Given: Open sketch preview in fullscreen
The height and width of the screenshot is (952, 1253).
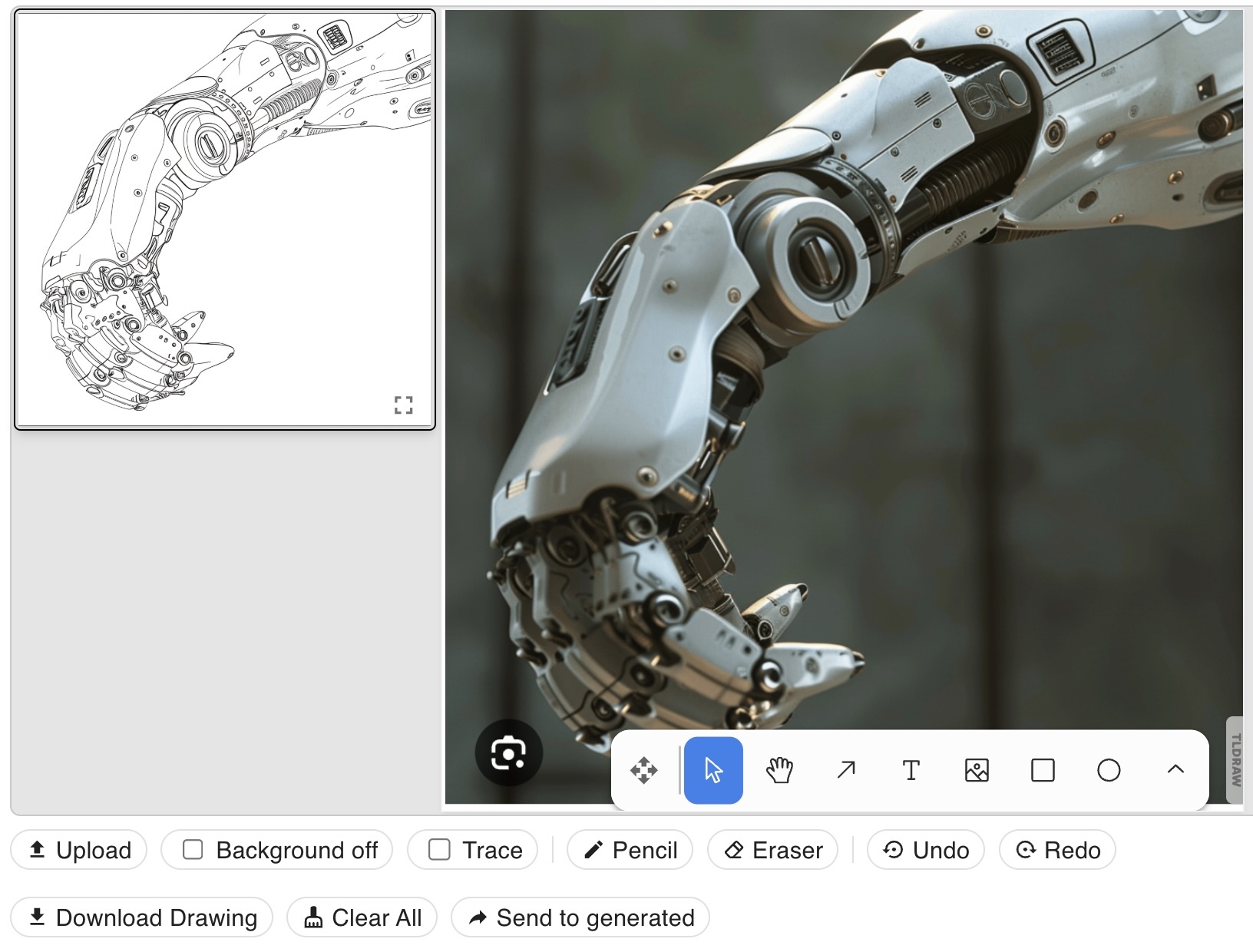Looking at the screenshot, I should (x=403, y=405).
